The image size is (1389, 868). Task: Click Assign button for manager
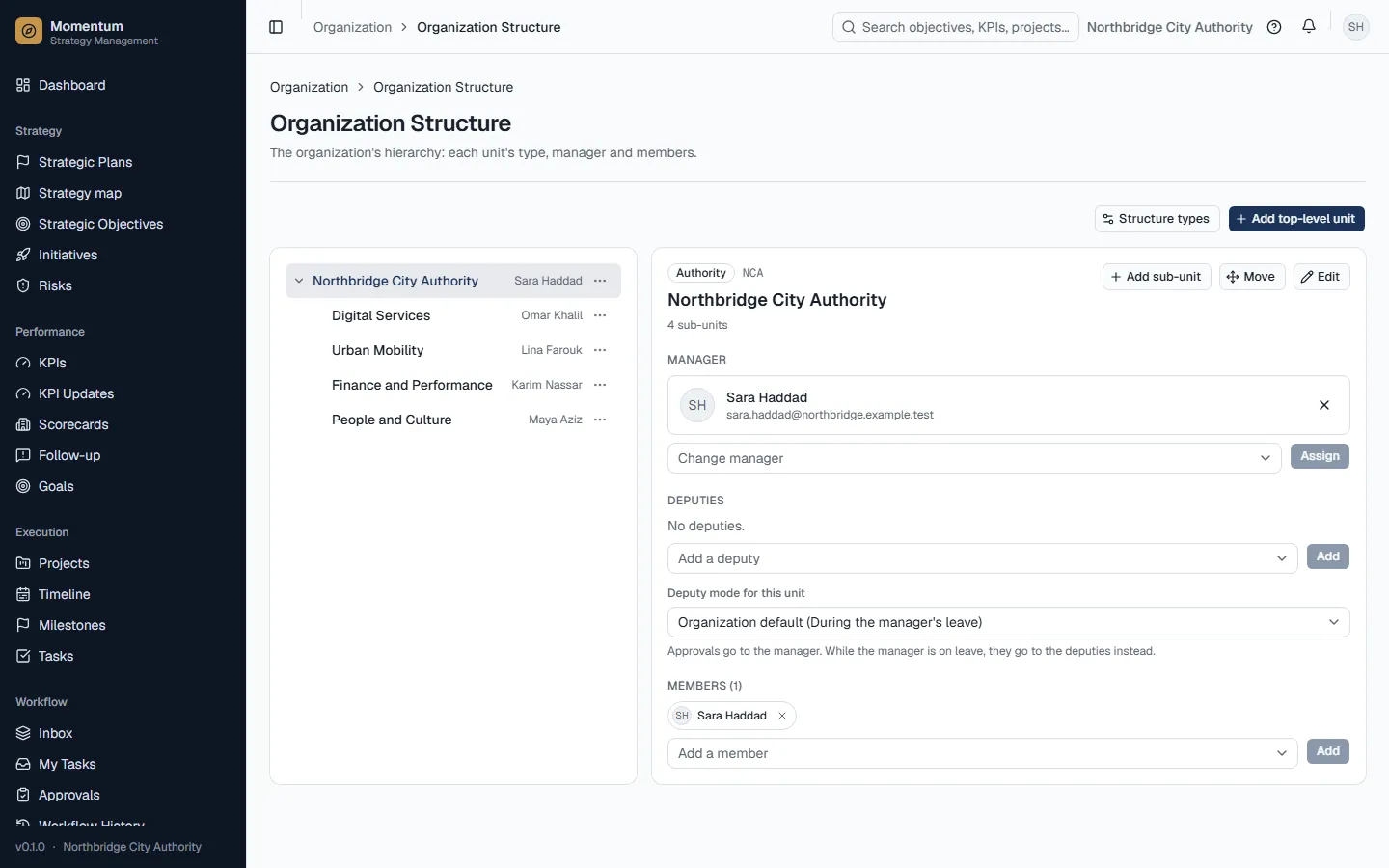click(1320, 456)
